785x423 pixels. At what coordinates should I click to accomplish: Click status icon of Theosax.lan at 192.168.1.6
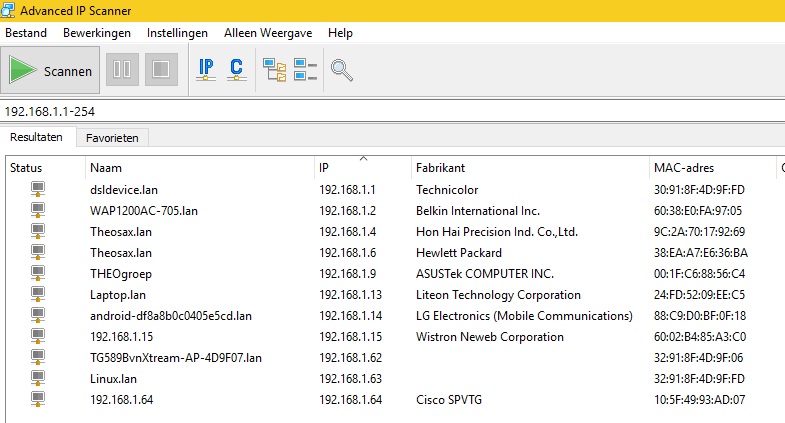[38, 253]
